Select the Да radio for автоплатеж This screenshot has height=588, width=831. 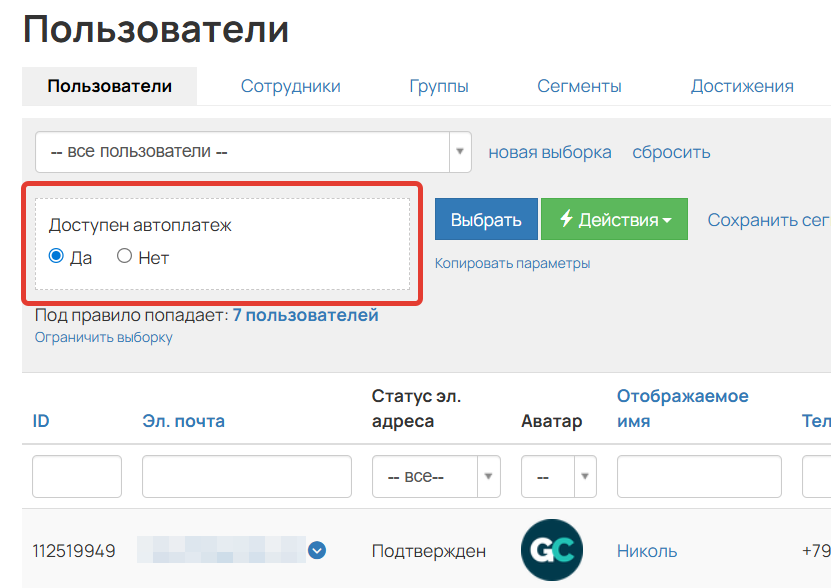(x=57, y=257)
